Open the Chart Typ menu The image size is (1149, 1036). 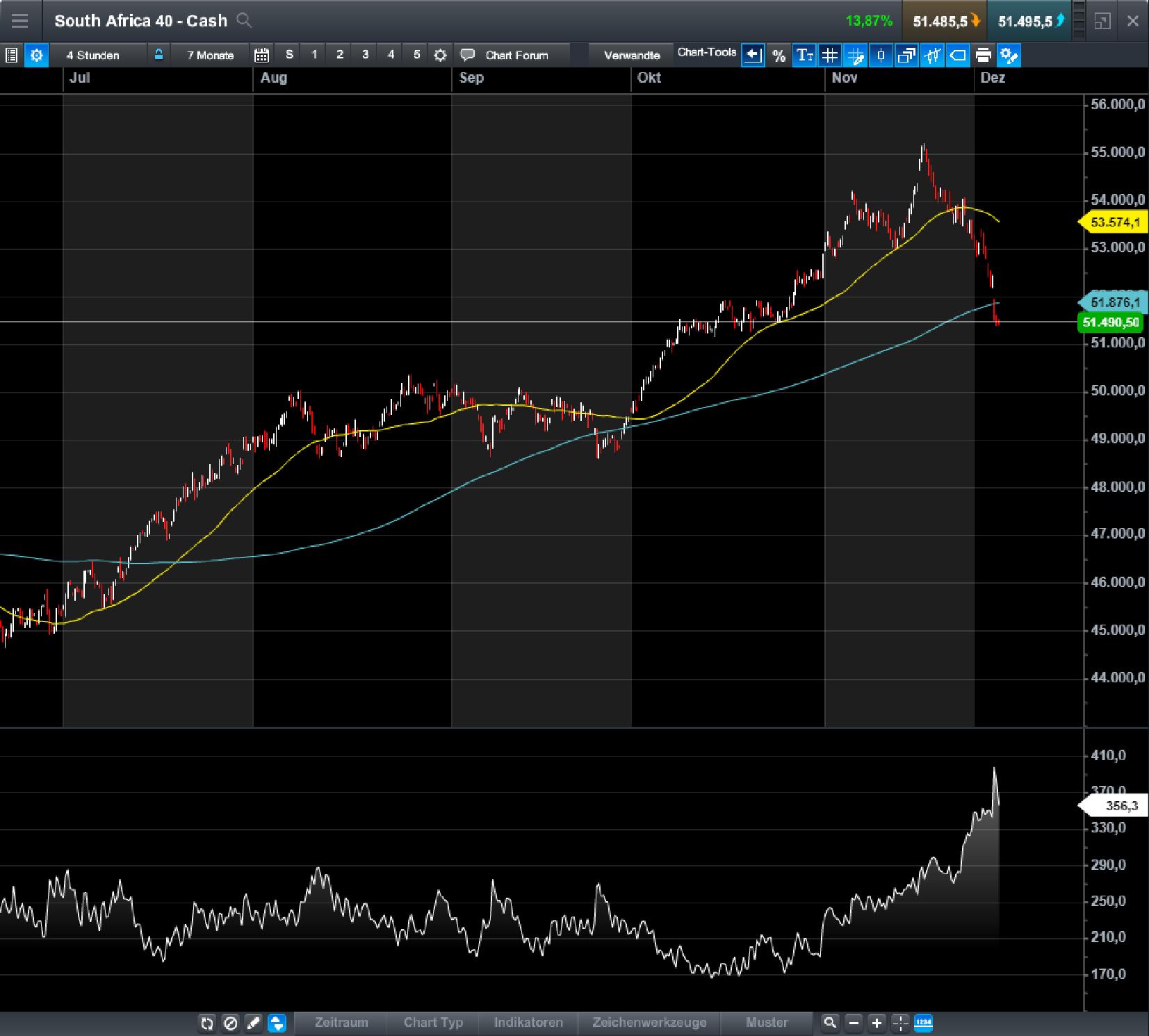click(434, 1023)
